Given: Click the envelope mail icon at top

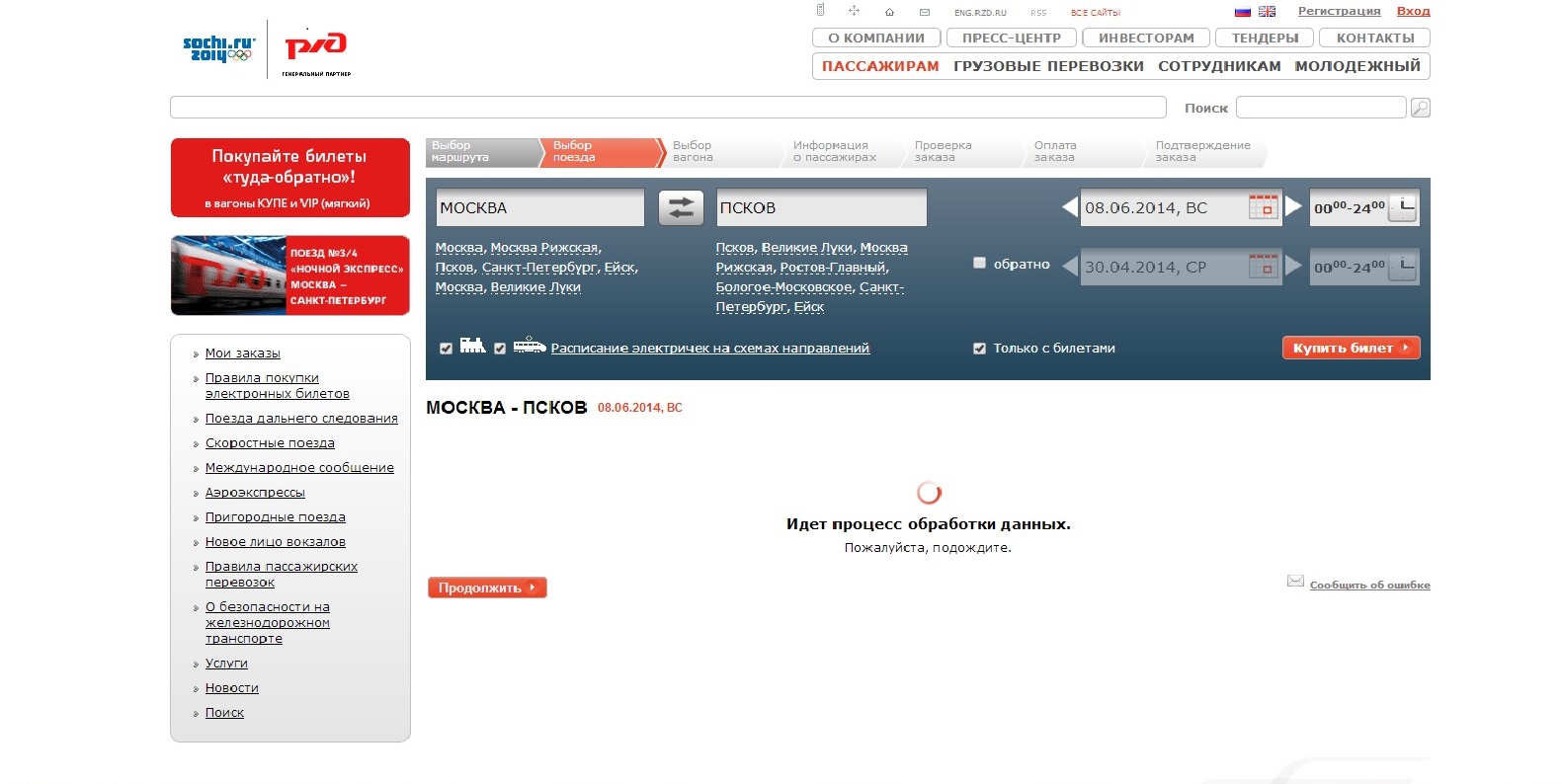Looking at the screenshot, I should click(925, 12).
